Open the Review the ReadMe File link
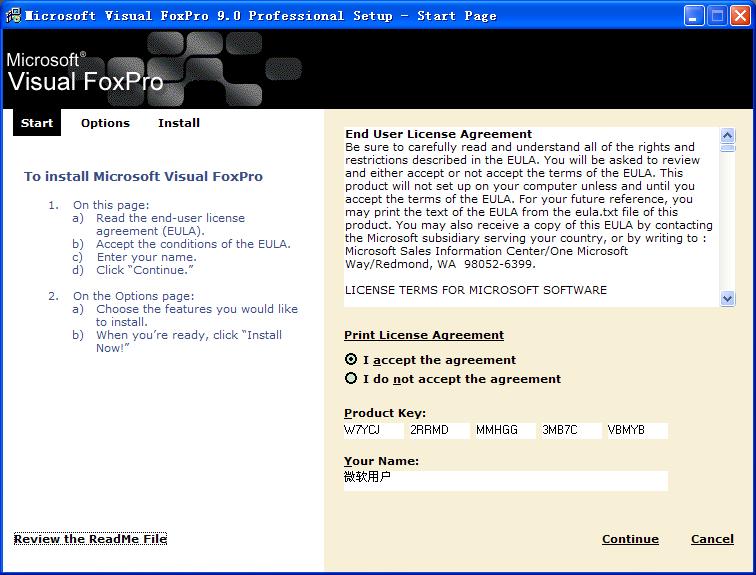Image resolution: width=756 pixels, height=575 pixels. 90,538
